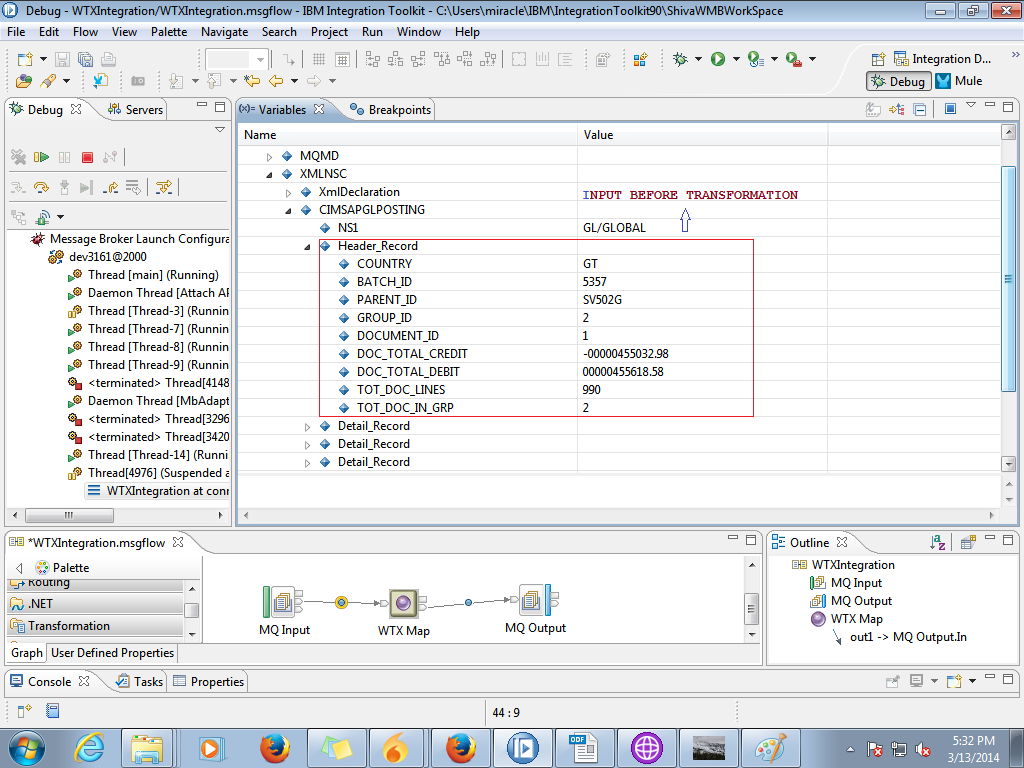Click the Name column header
Viewport: 1024px width, 768px height.
[408, 135]
